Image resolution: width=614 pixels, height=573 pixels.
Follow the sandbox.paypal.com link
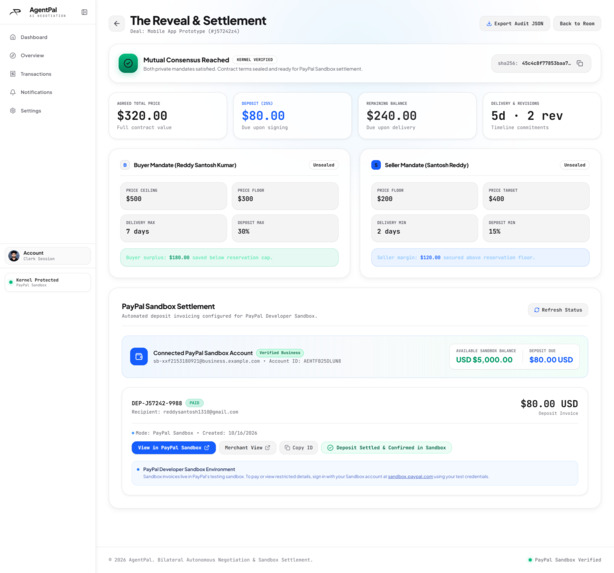point(410,477)
